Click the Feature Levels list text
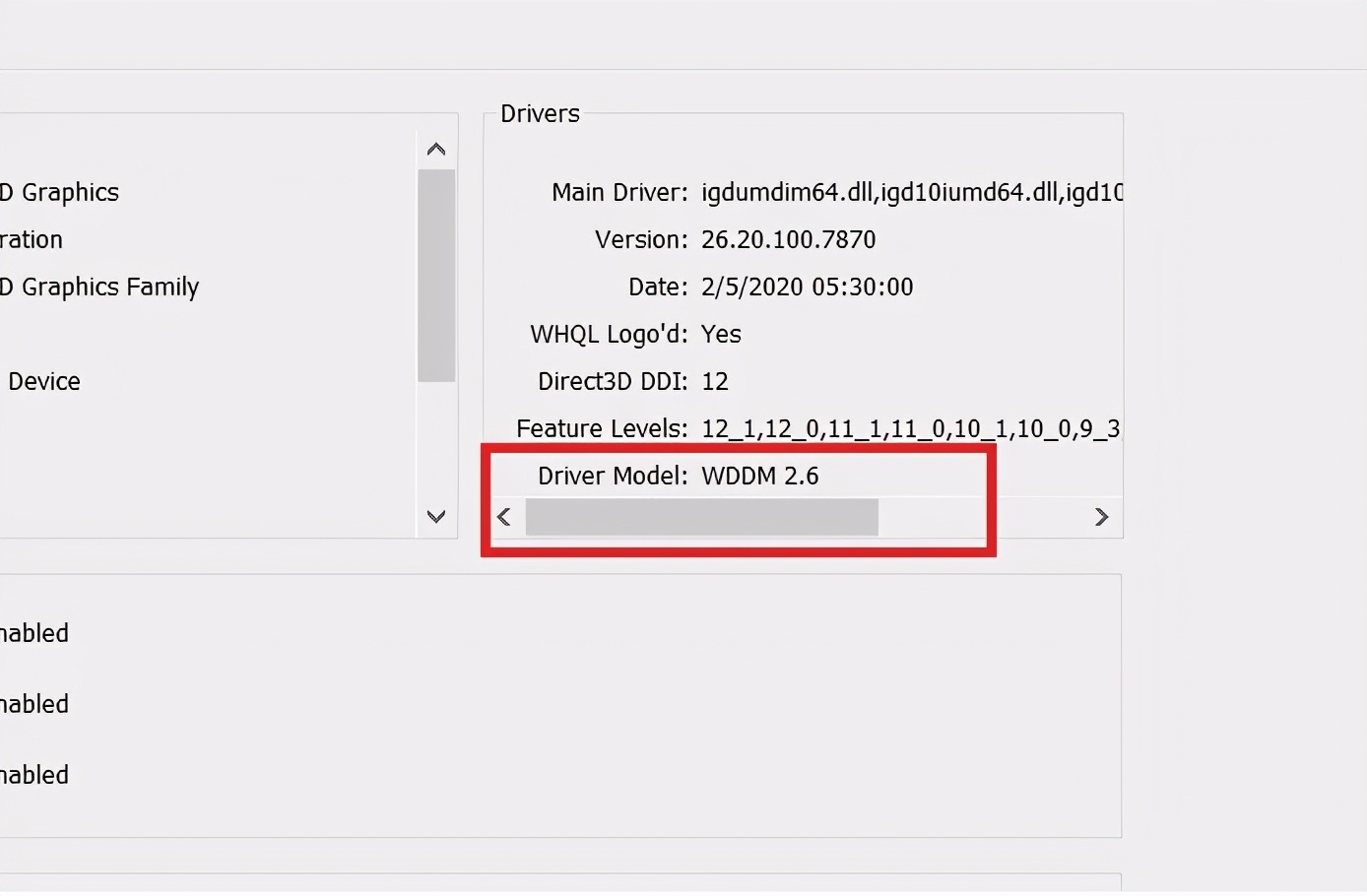 click(x=911, y=428)
